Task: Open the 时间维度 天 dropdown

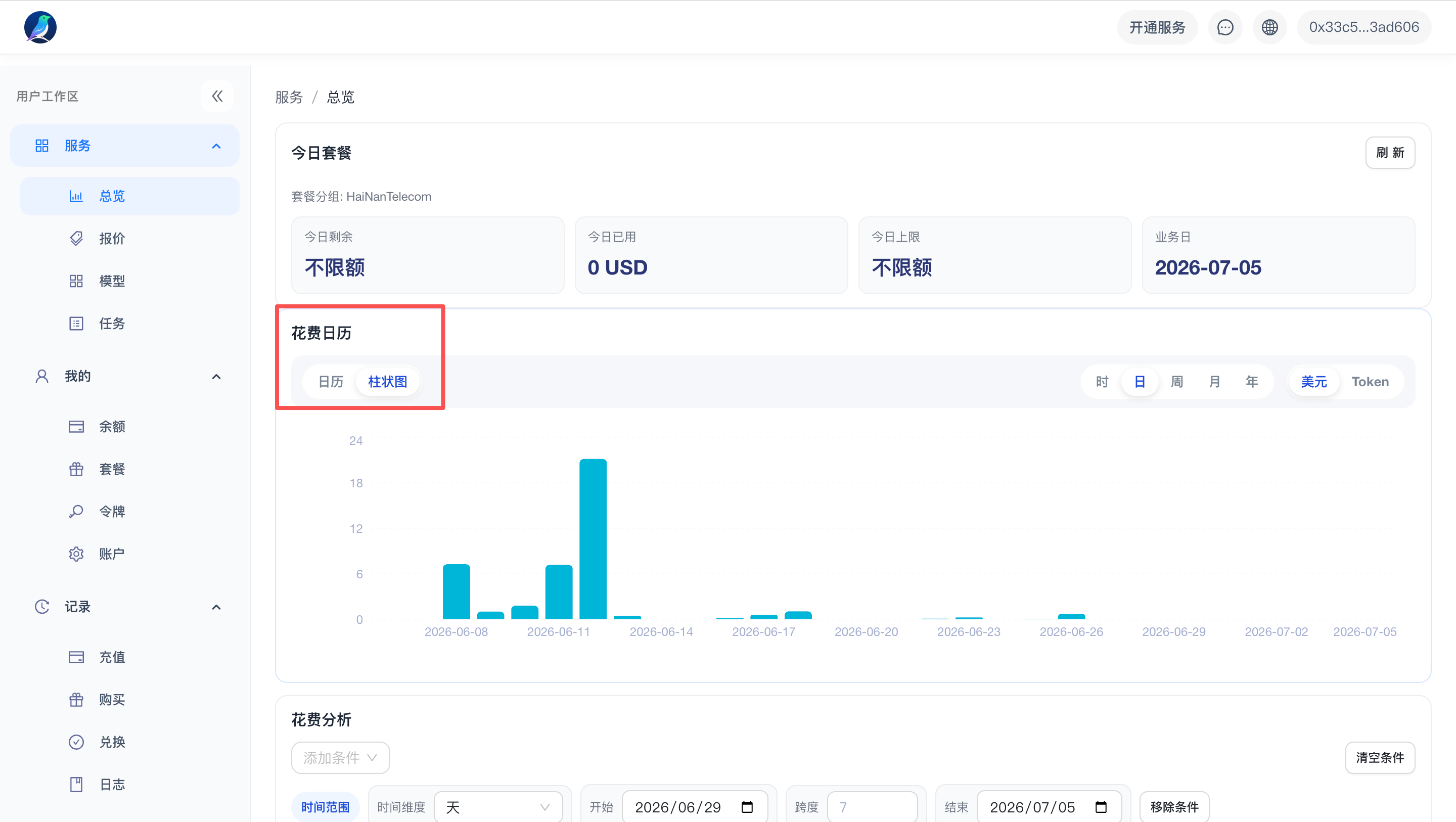Action: coord(498,807)
